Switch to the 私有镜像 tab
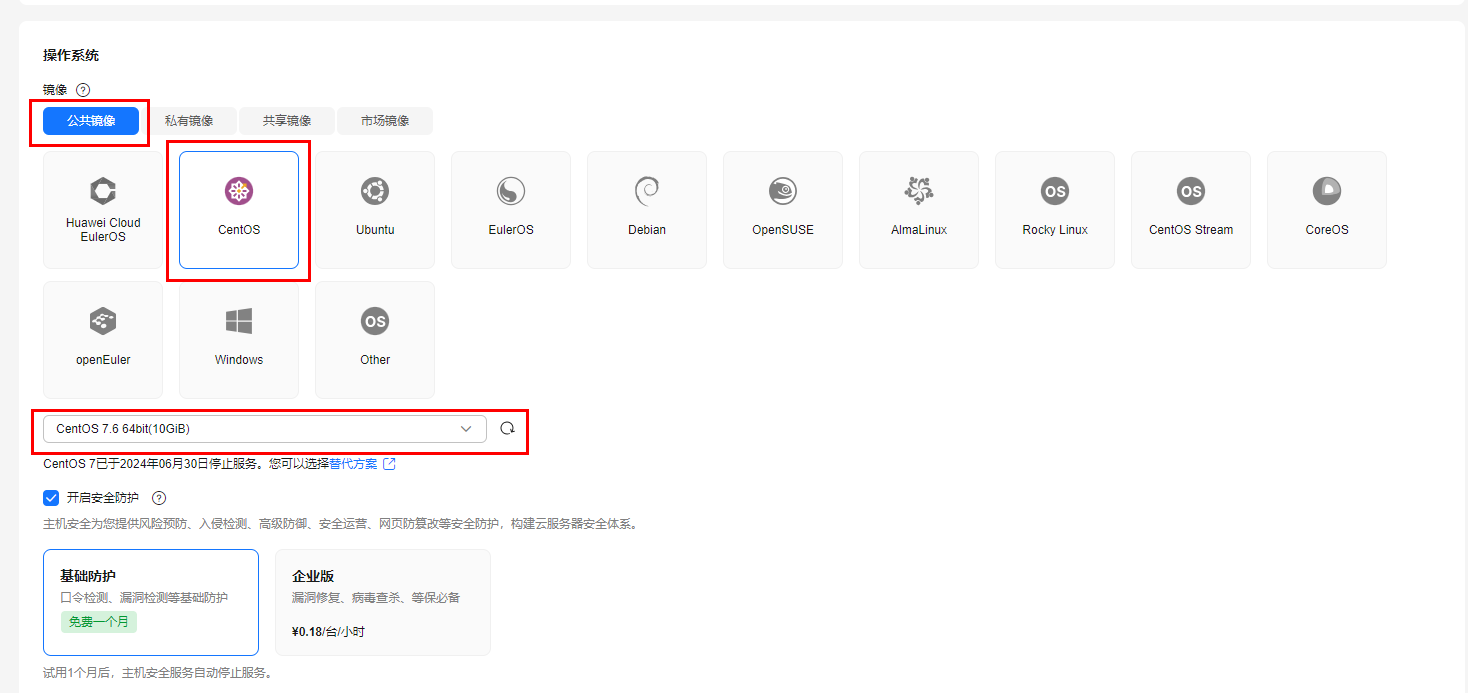Screen dimensions: 1468x693 coord(189,121)
